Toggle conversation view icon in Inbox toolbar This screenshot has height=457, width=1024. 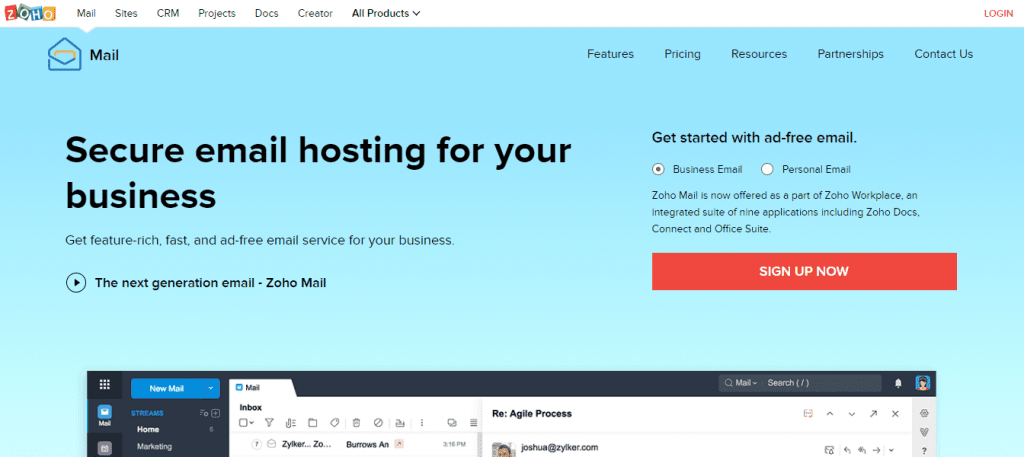point(452,422)
